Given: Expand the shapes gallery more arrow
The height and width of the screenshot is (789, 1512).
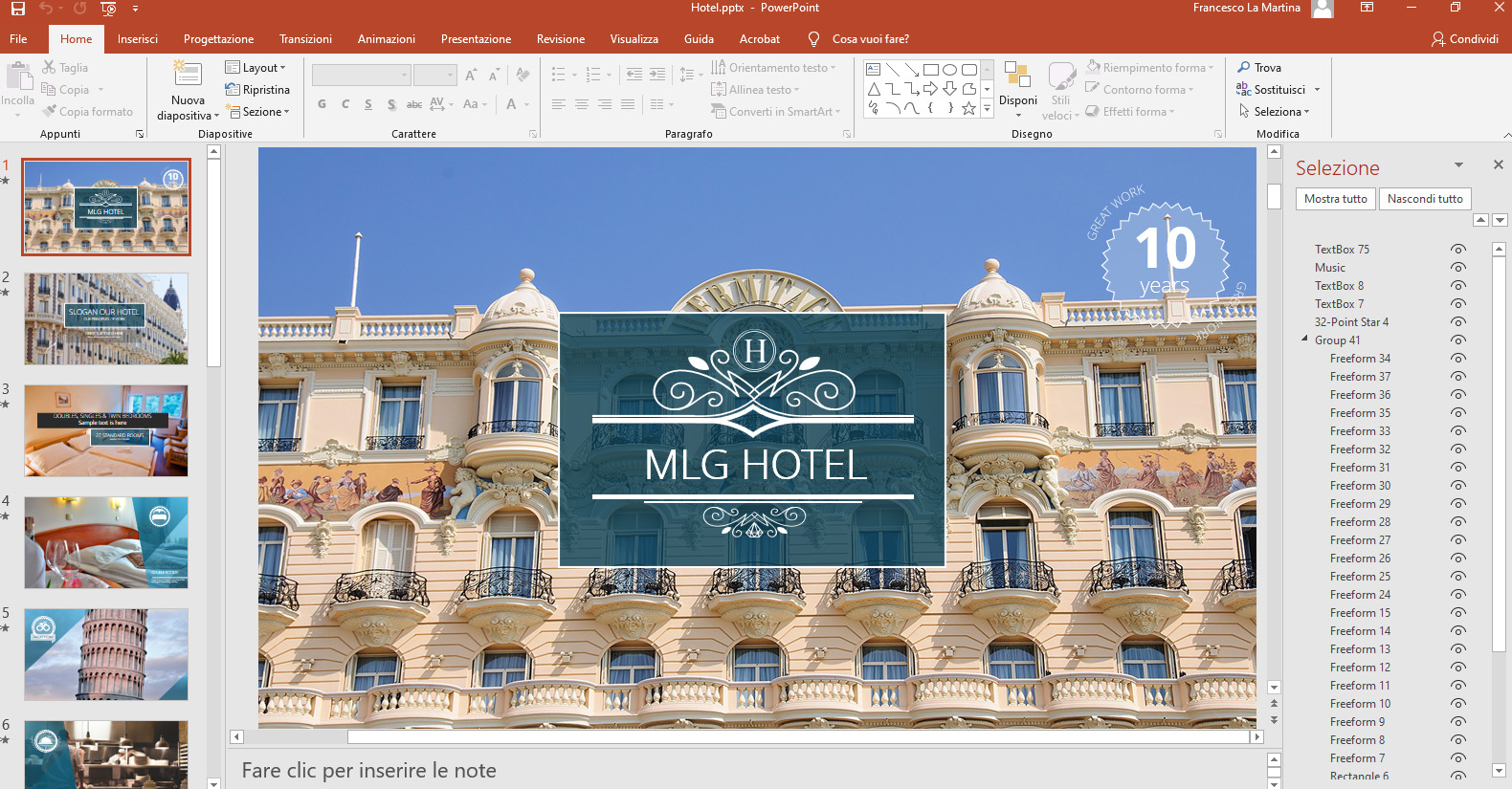Looking at the screenshot, I should (x=987, y=110).
